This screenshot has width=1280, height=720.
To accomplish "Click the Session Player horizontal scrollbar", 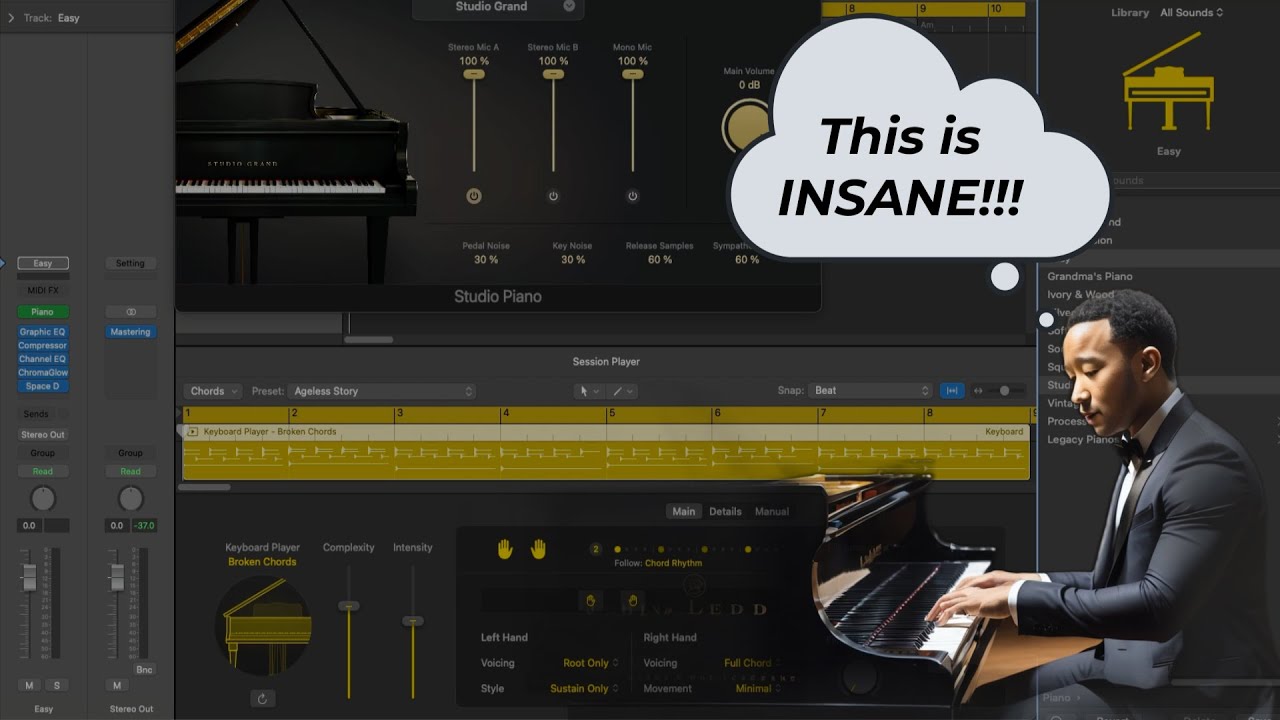I will coord(205,487).
